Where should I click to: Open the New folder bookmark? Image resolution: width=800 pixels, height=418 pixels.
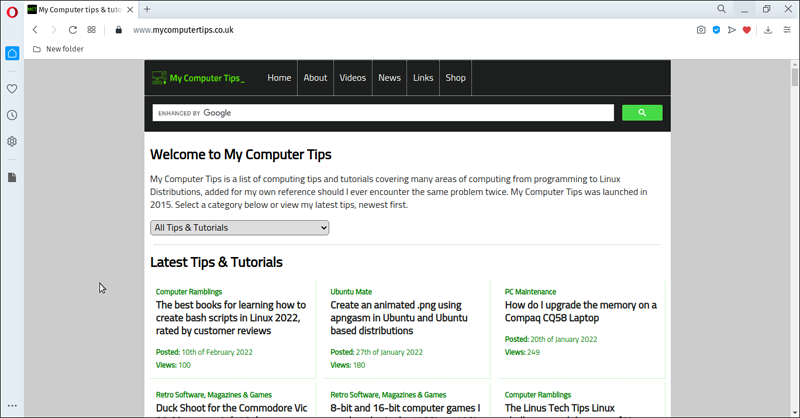59,49
